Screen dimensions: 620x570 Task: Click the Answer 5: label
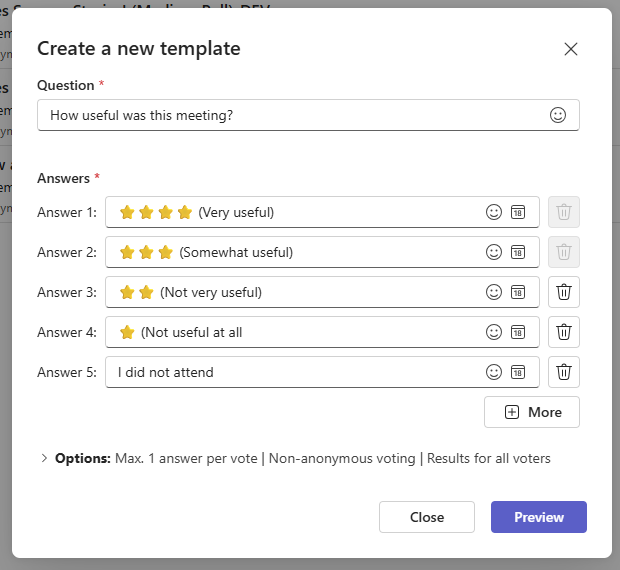67,372
